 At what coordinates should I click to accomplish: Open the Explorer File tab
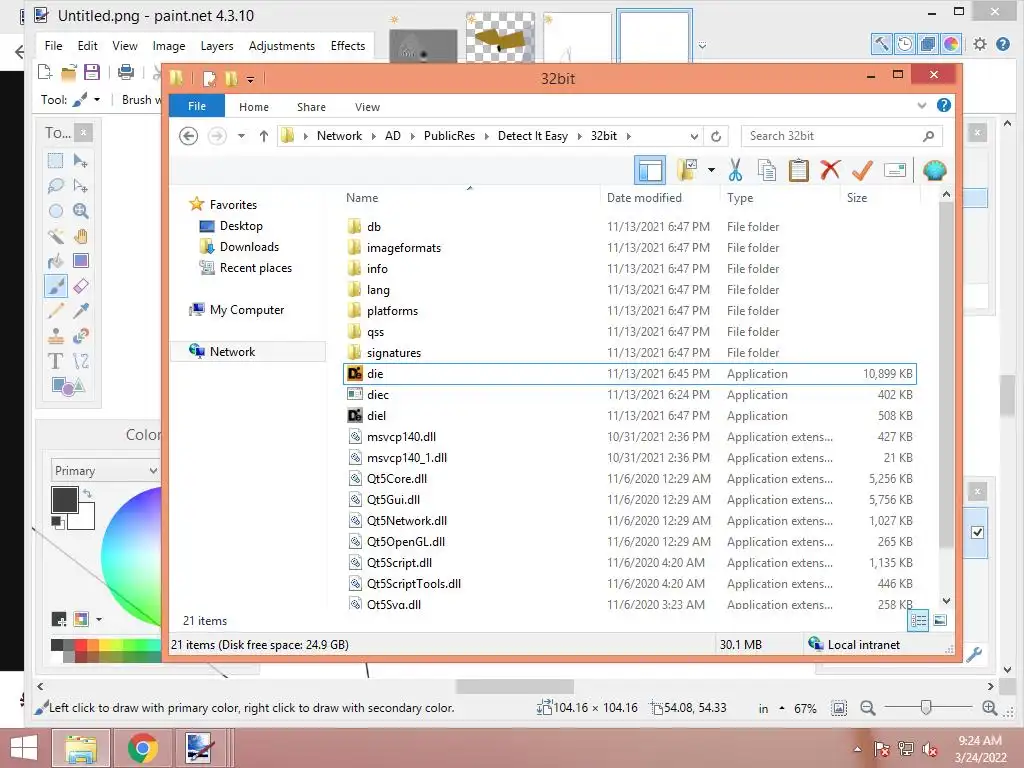pyautogui.click(x=197, y=106)
